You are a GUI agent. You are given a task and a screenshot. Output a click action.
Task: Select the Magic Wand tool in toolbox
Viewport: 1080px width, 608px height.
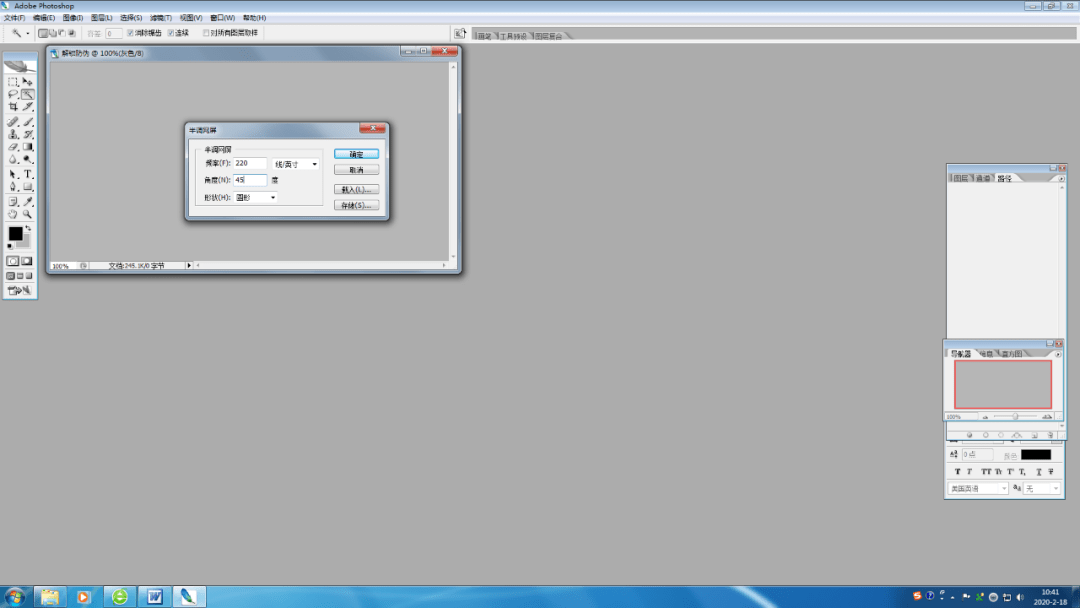pos(28,94)
